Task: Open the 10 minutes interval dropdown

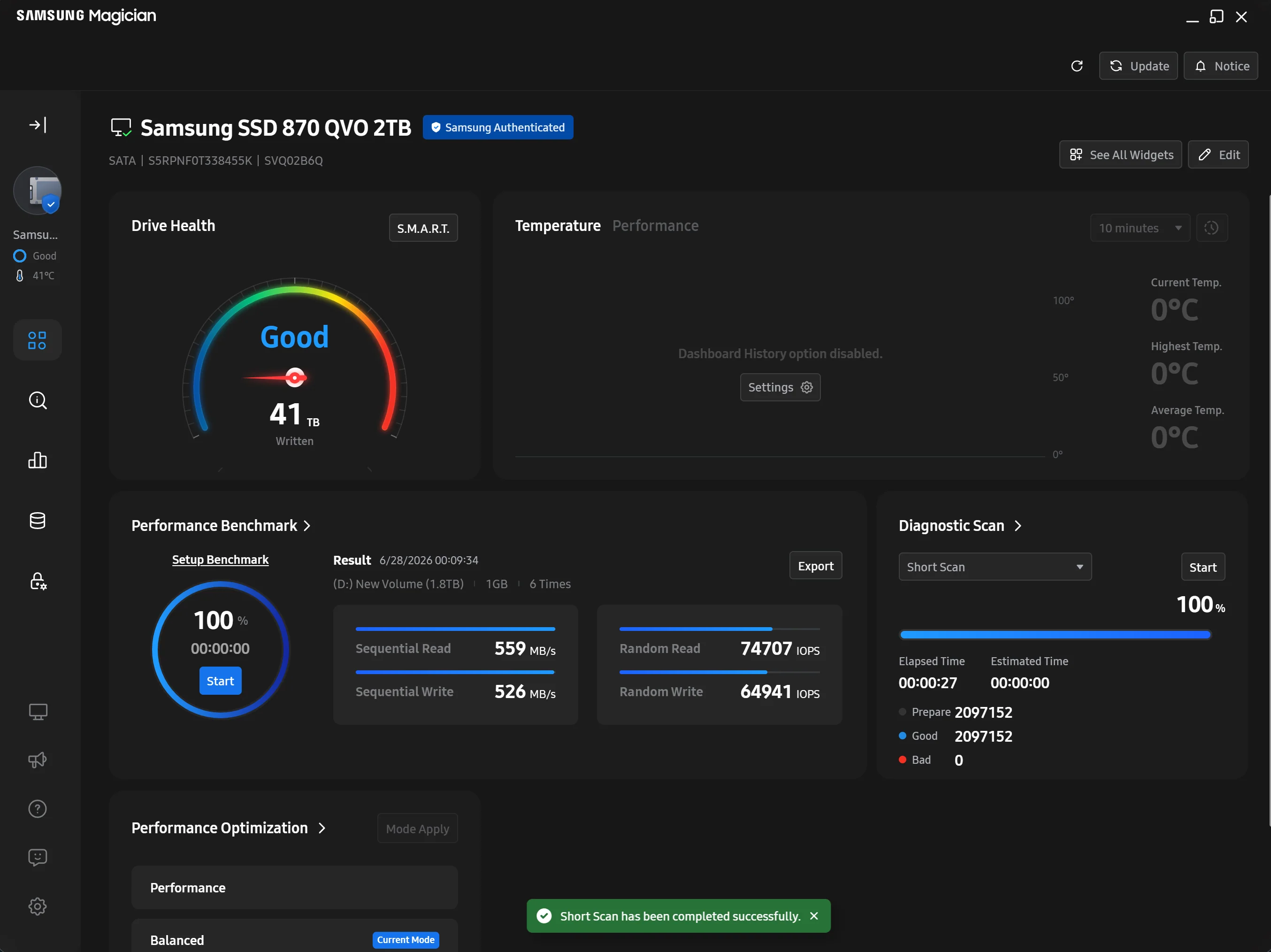Action: [1140, 228]
